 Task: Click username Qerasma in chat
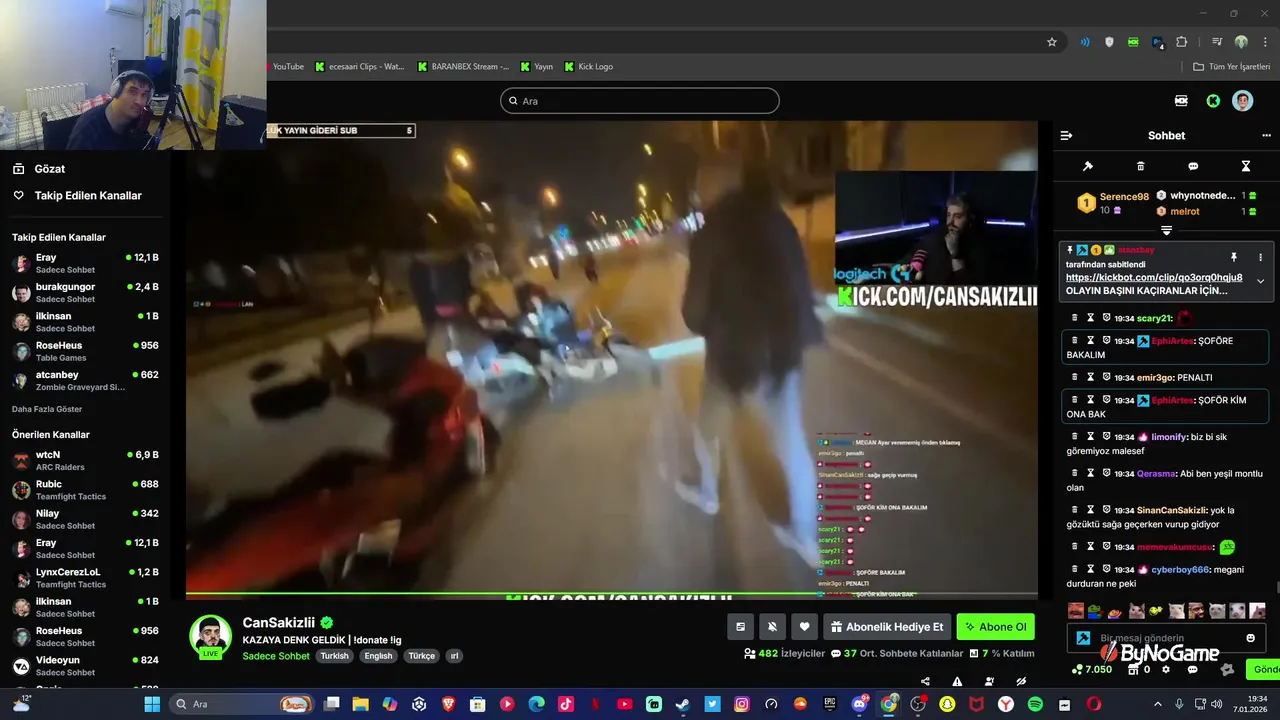(x=1157, y=474)
